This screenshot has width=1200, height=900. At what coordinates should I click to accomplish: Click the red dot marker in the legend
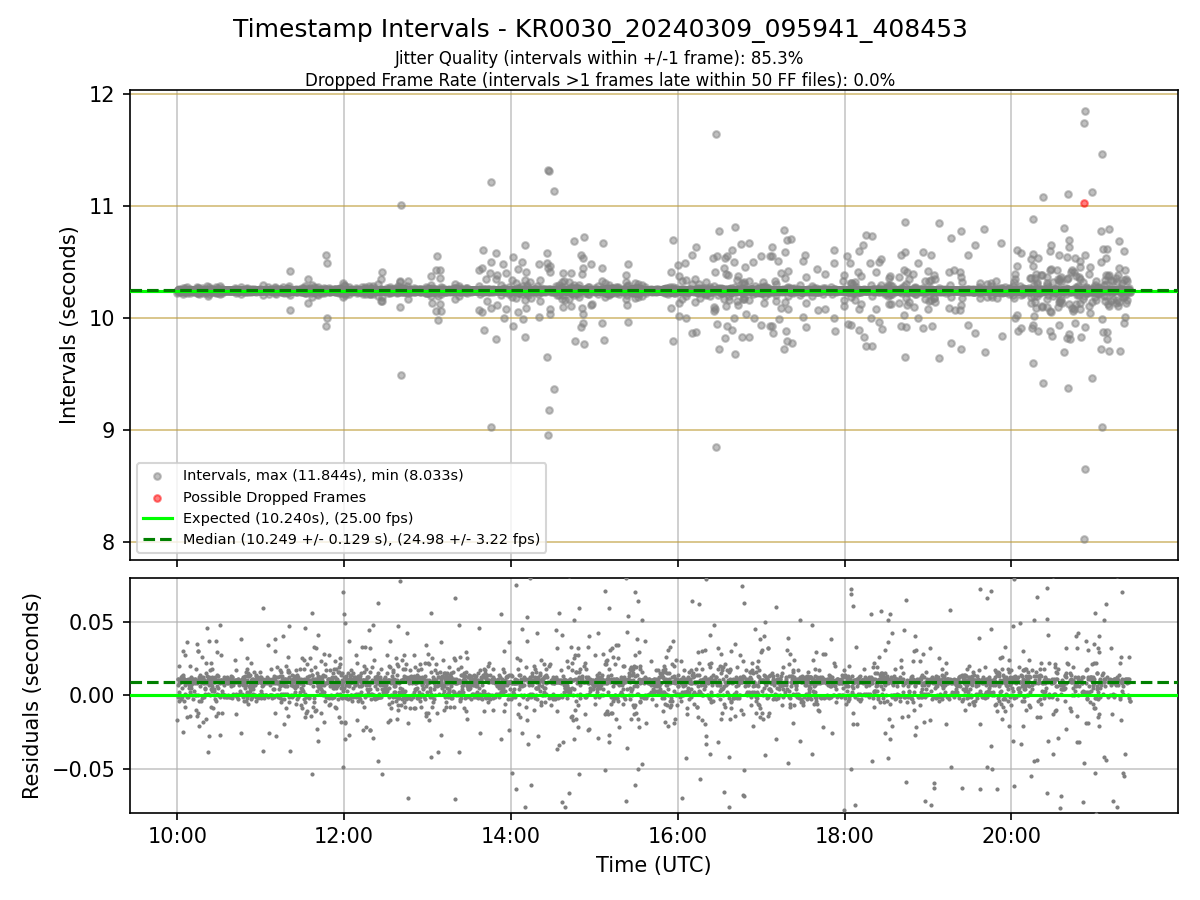coord(158,497)
